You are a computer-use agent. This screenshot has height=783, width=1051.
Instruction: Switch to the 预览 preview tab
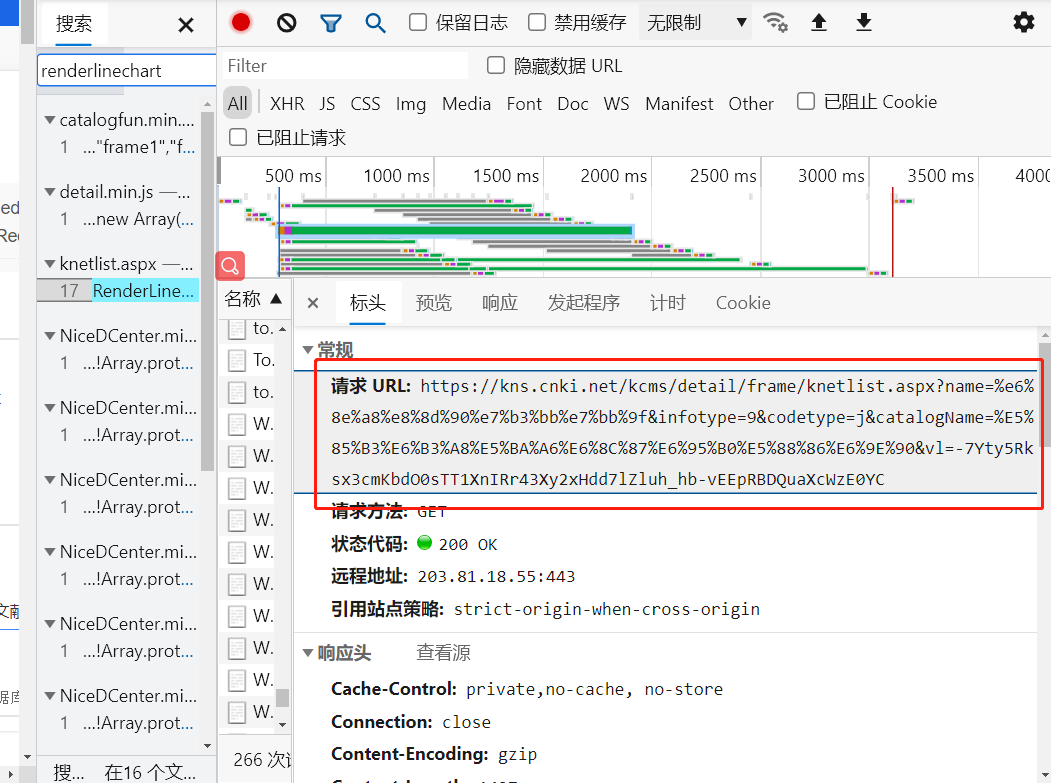pos(434,303)
